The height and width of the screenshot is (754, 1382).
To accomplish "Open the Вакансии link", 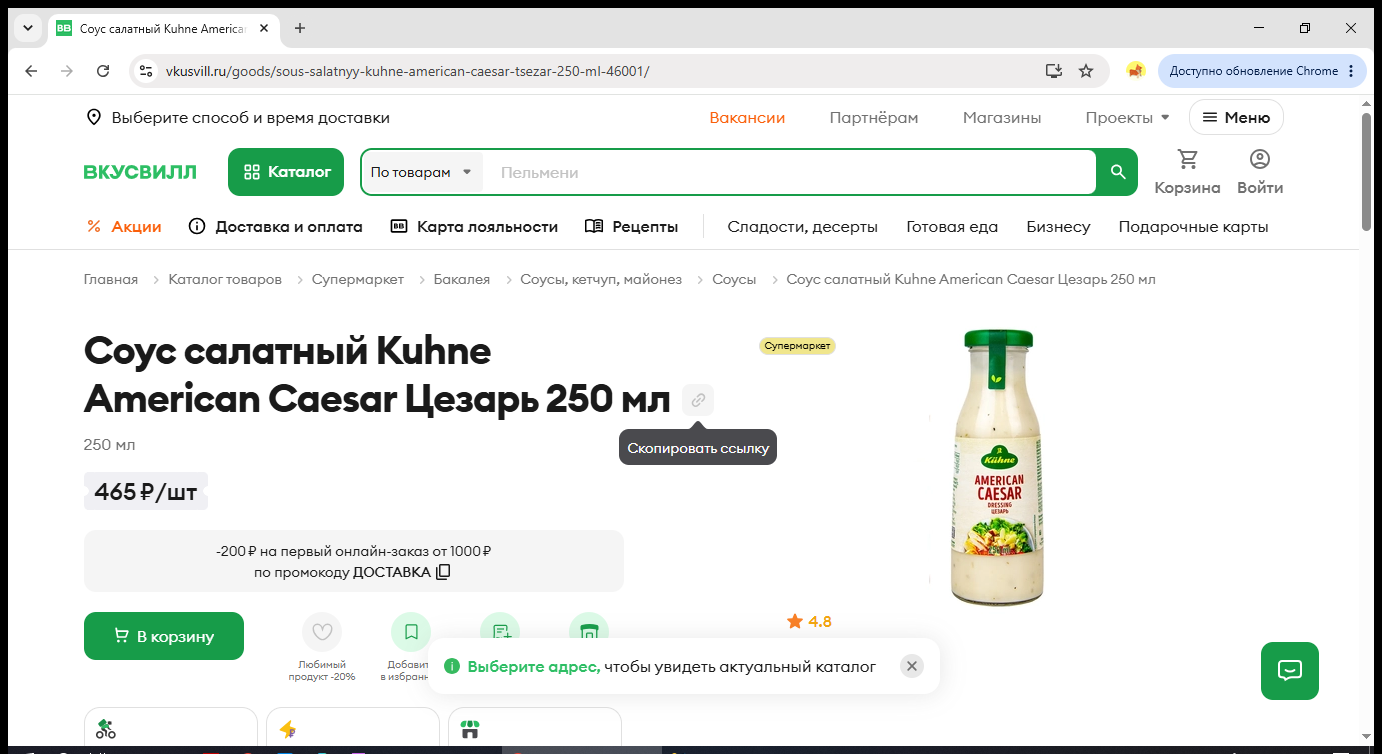I will [x=747, y=118].
